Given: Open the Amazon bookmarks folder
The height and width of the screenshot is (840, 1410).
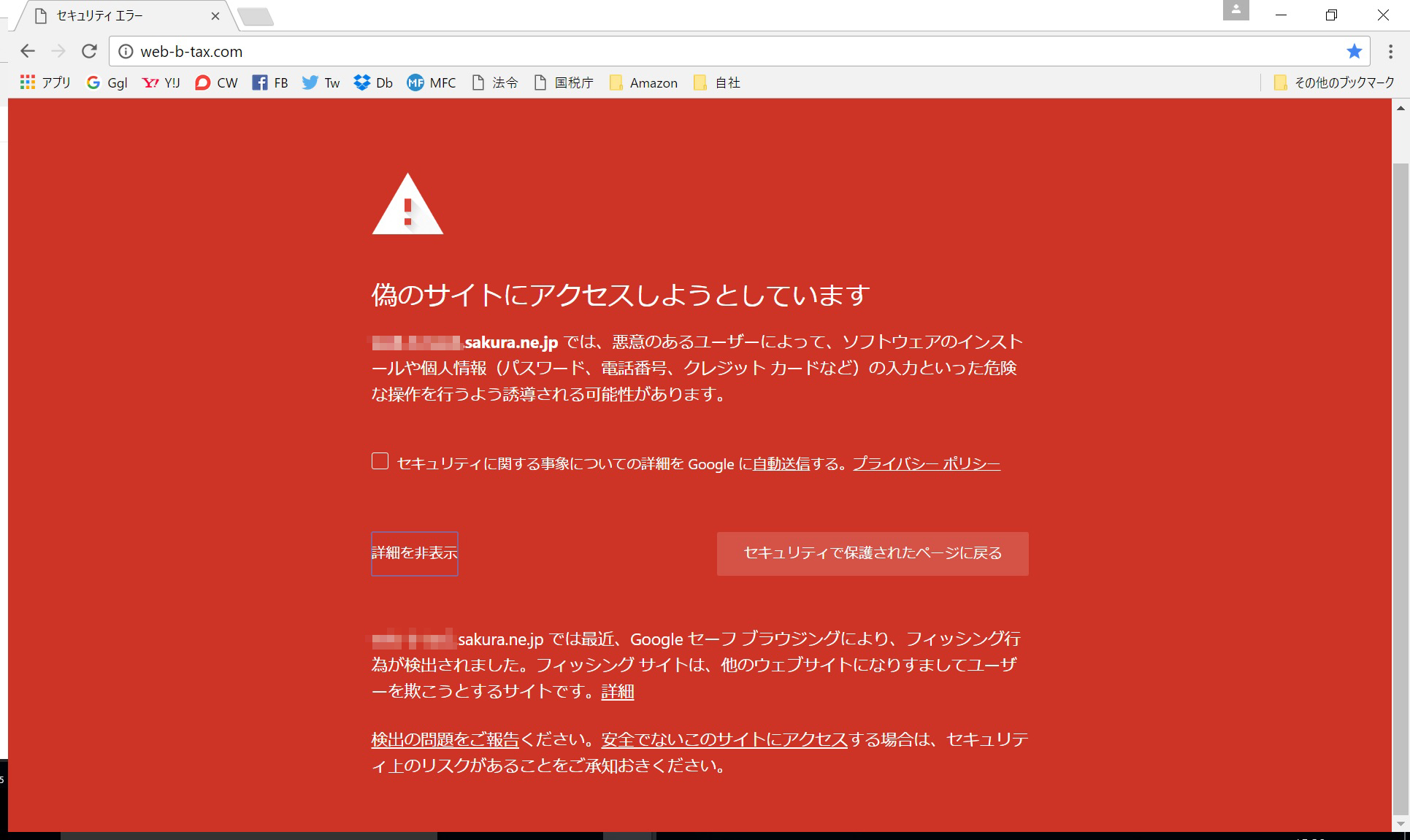Looking at the screenshot, I should 643,82.
